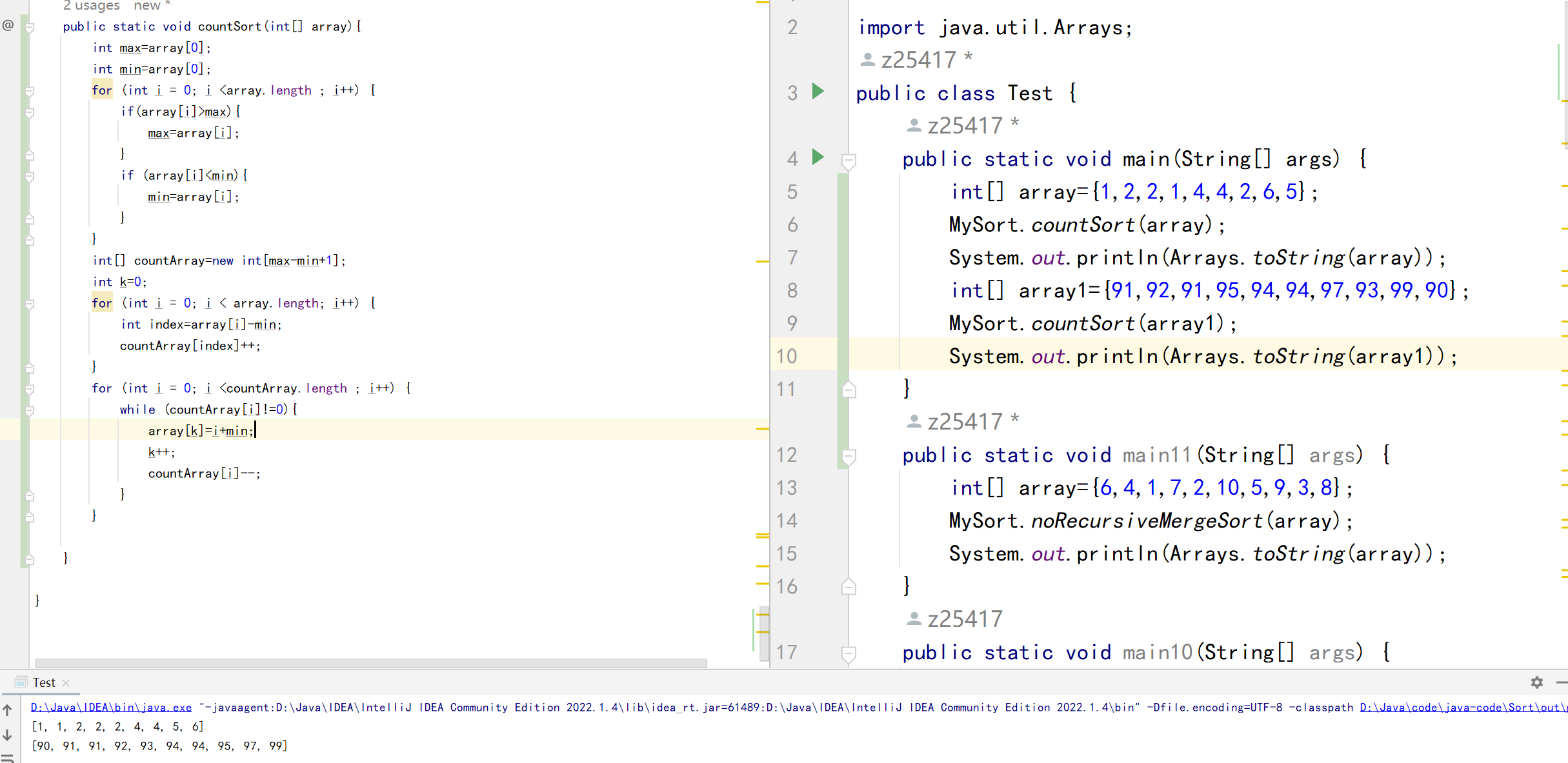The image size is (1568, 763).
Task: Run main method via green gutter arrow
Action: (x=818, y=157)
